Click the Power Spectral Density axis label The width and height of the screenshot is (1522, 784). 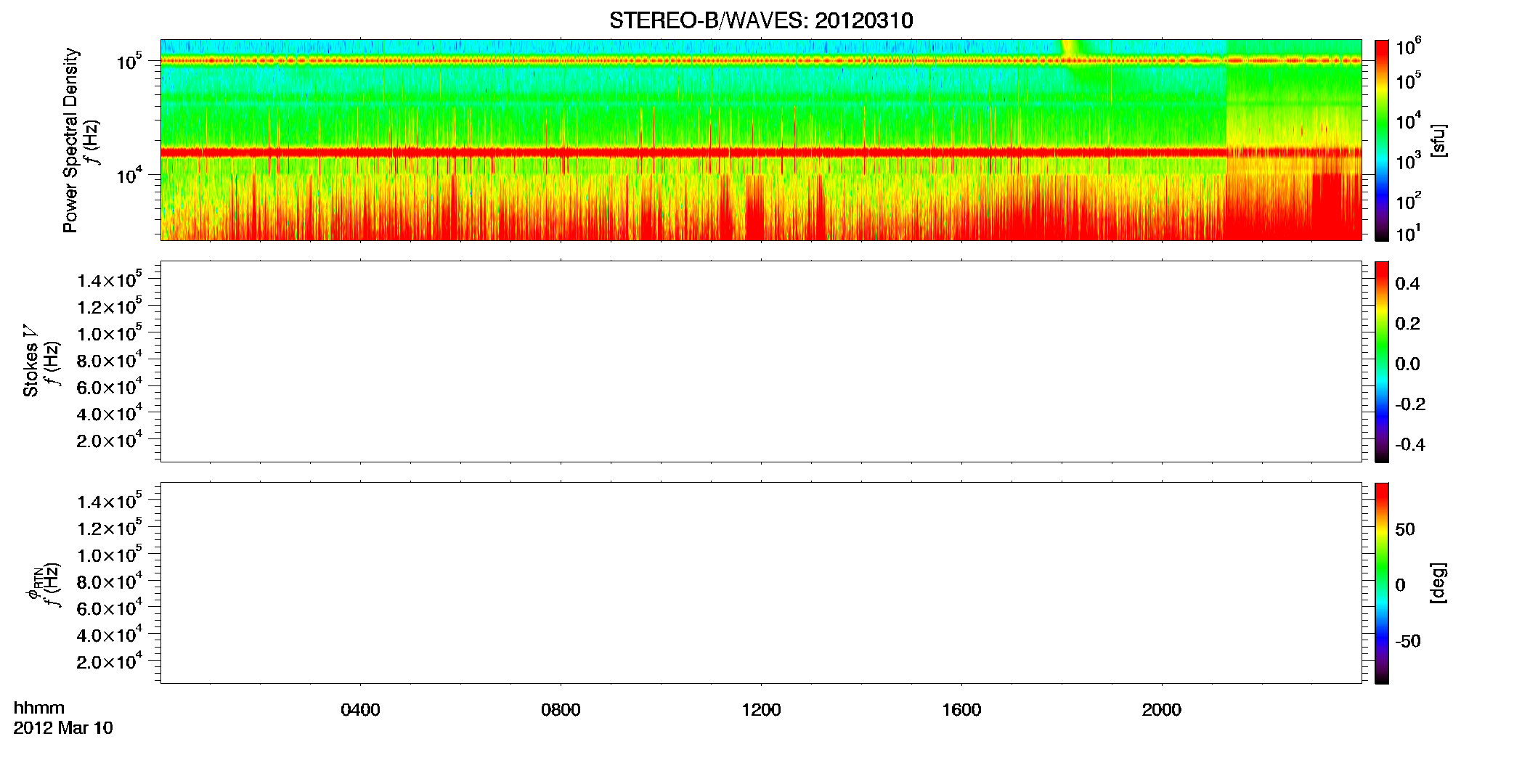[x=70, y=140]
